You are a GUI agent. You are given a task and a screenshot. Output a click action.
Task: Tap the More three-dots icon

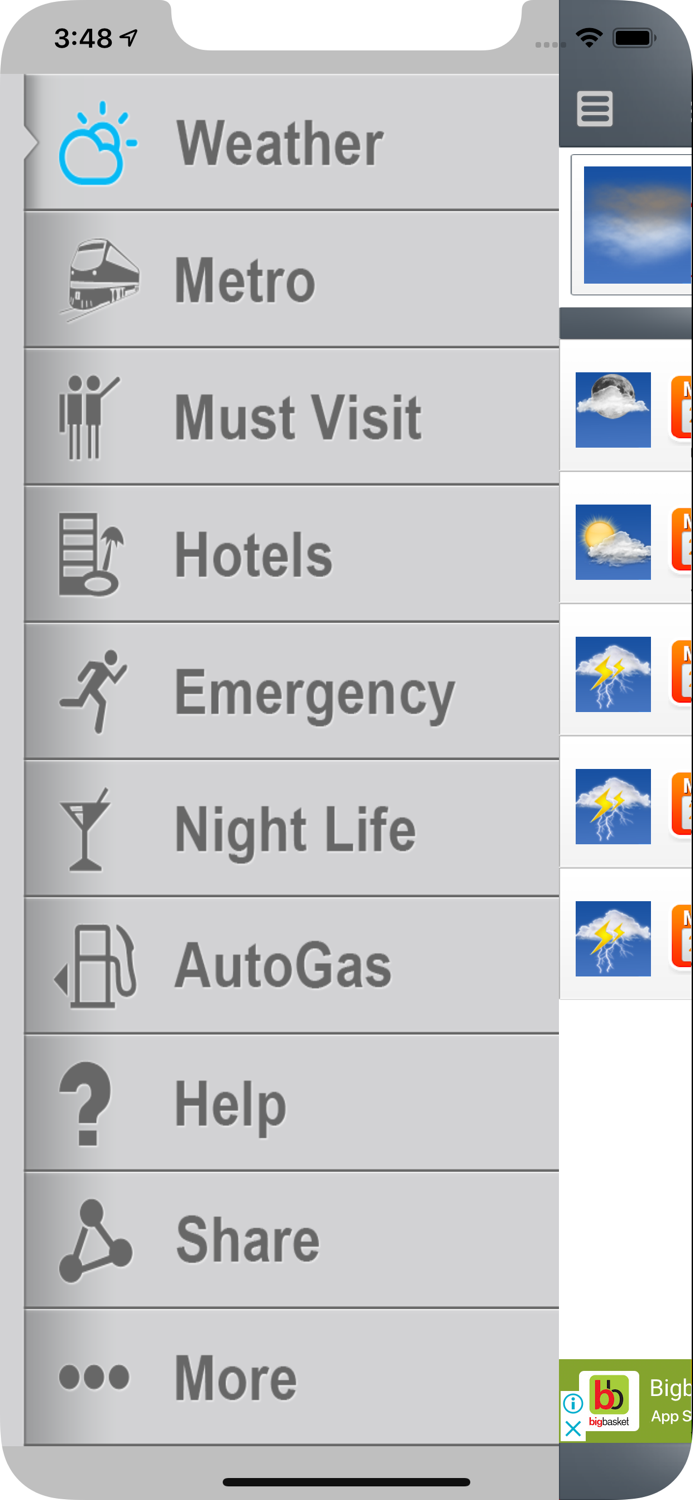coord(94,1378)
